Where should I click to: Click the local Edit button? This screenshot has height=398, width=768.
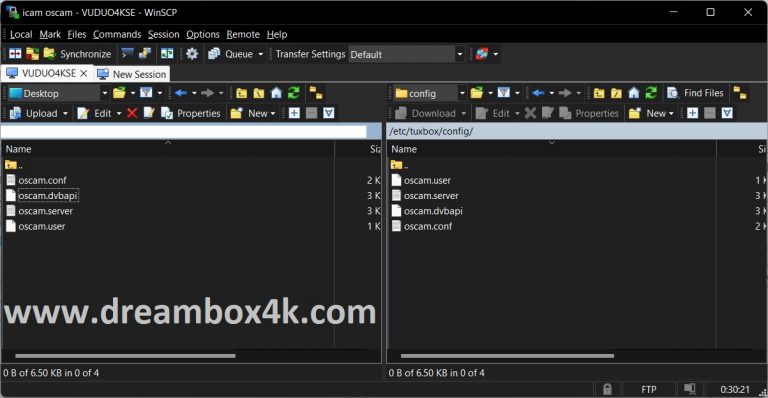point(95,114)
